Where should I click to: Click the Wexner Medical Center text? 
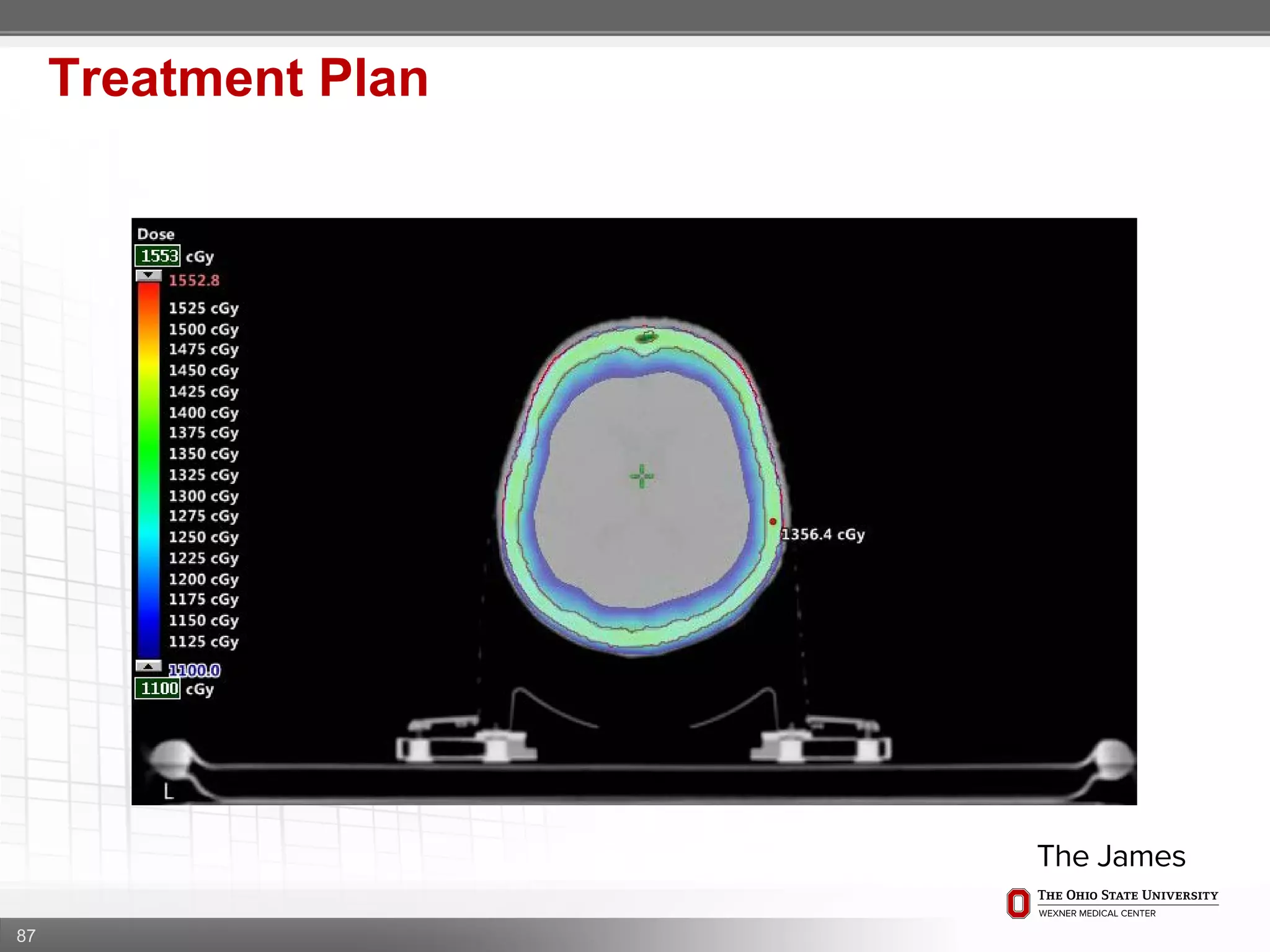tap(1097, 914)
